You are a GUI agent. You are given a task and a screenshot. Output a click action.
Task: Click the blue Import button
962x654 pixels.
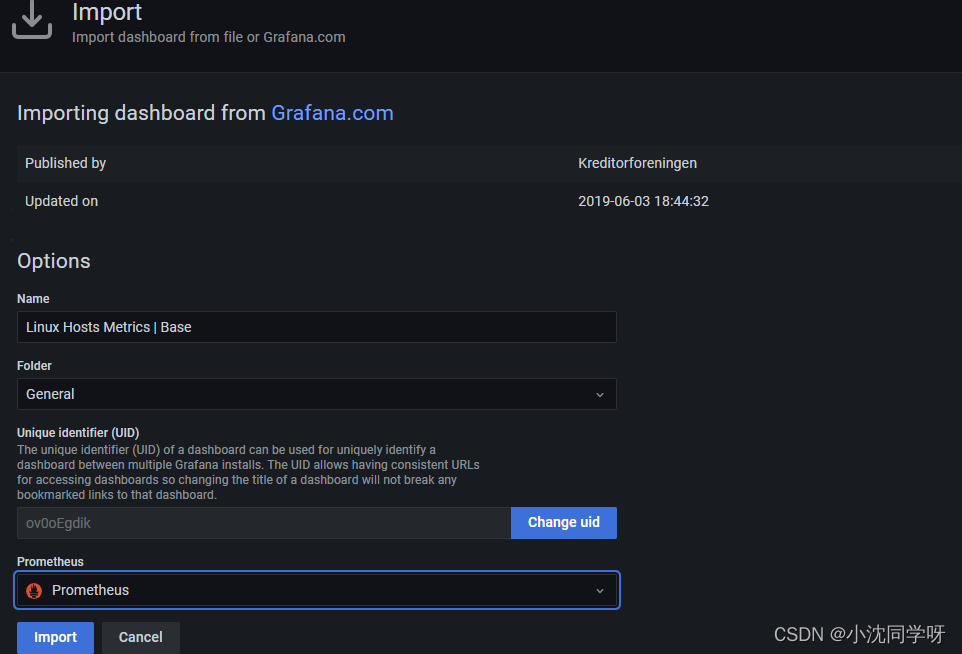[x=55, y=637]
